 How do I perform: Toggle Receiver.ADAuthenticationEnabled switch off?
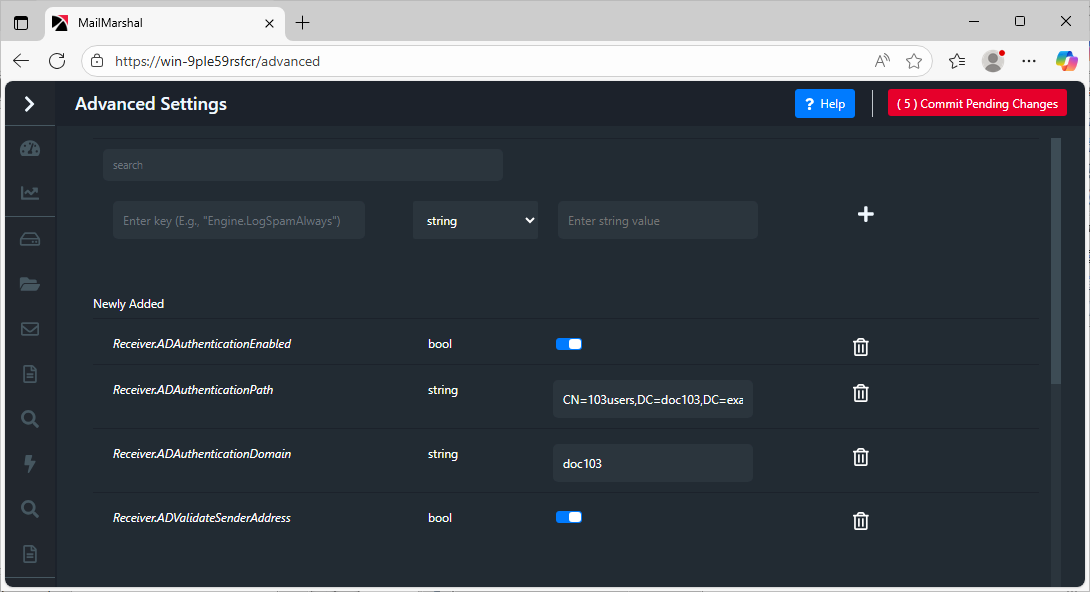coord(568,344)
